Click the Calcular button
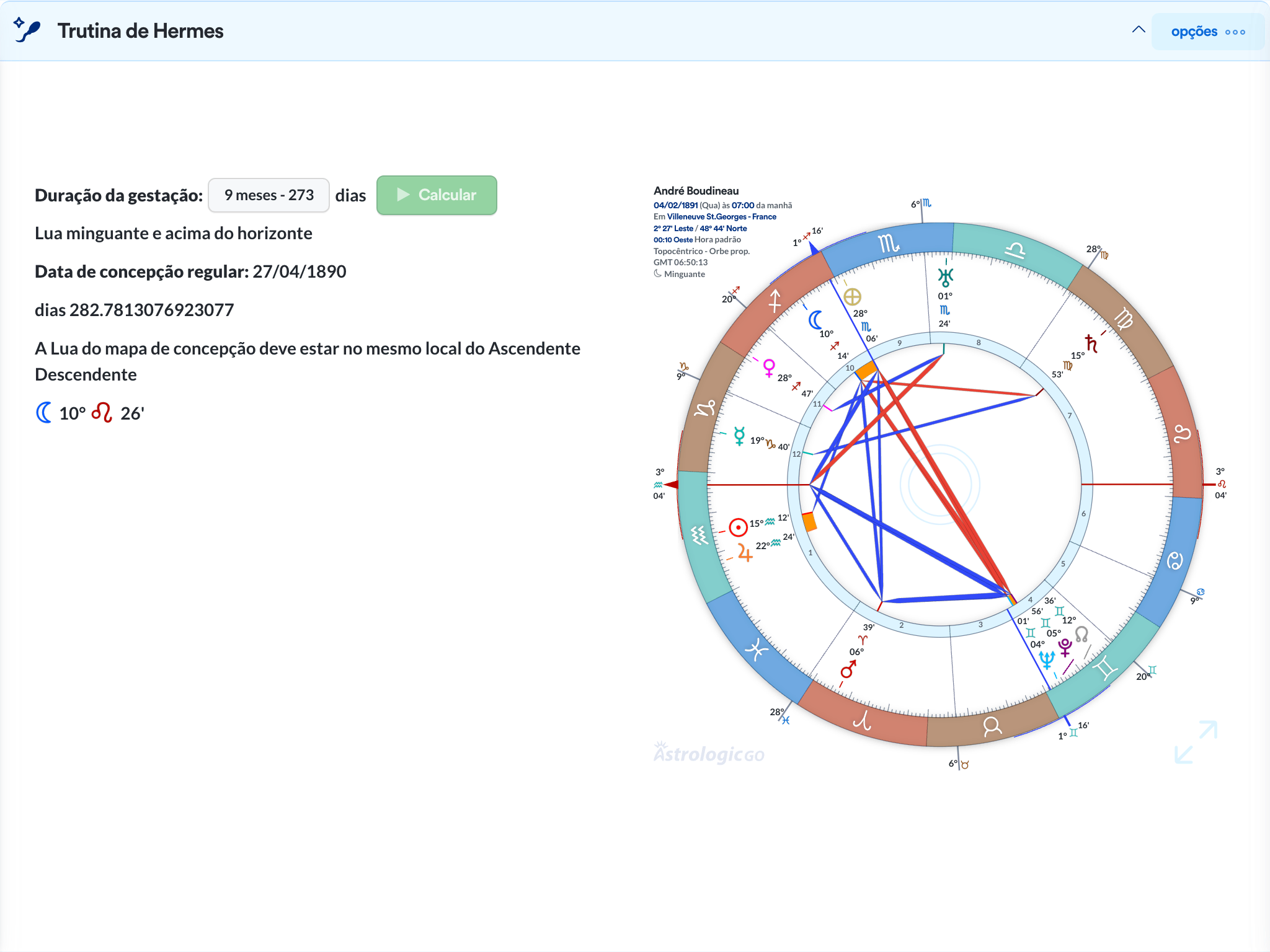 (x=437, y=195)
